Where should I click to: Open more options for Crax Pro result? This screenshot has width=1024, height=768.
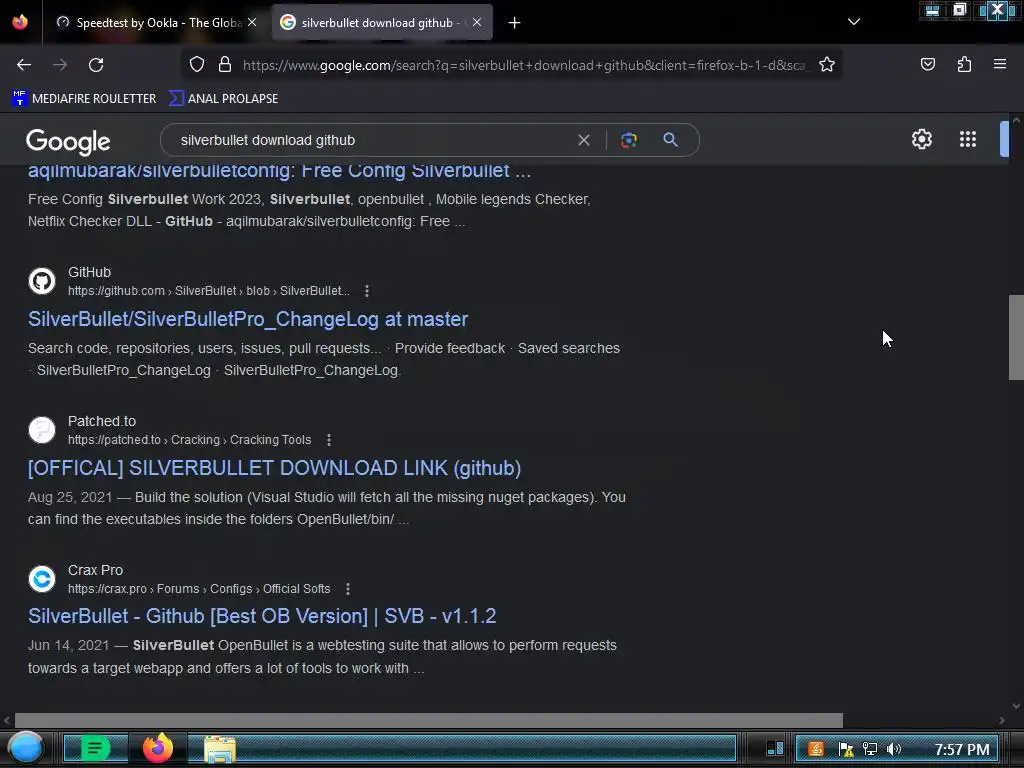[x=348, y=589]
